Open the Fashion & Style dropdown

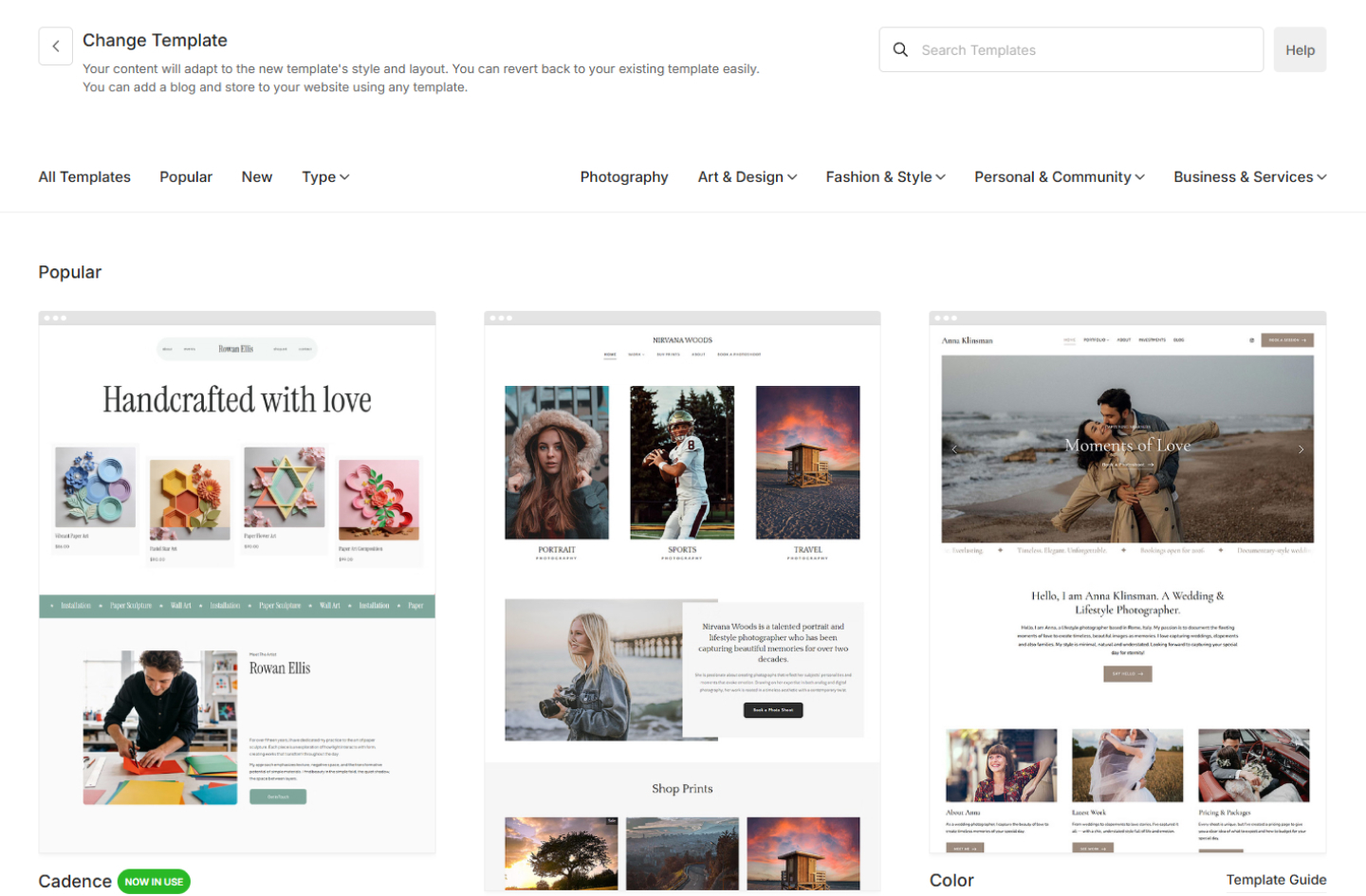(885, 177)
